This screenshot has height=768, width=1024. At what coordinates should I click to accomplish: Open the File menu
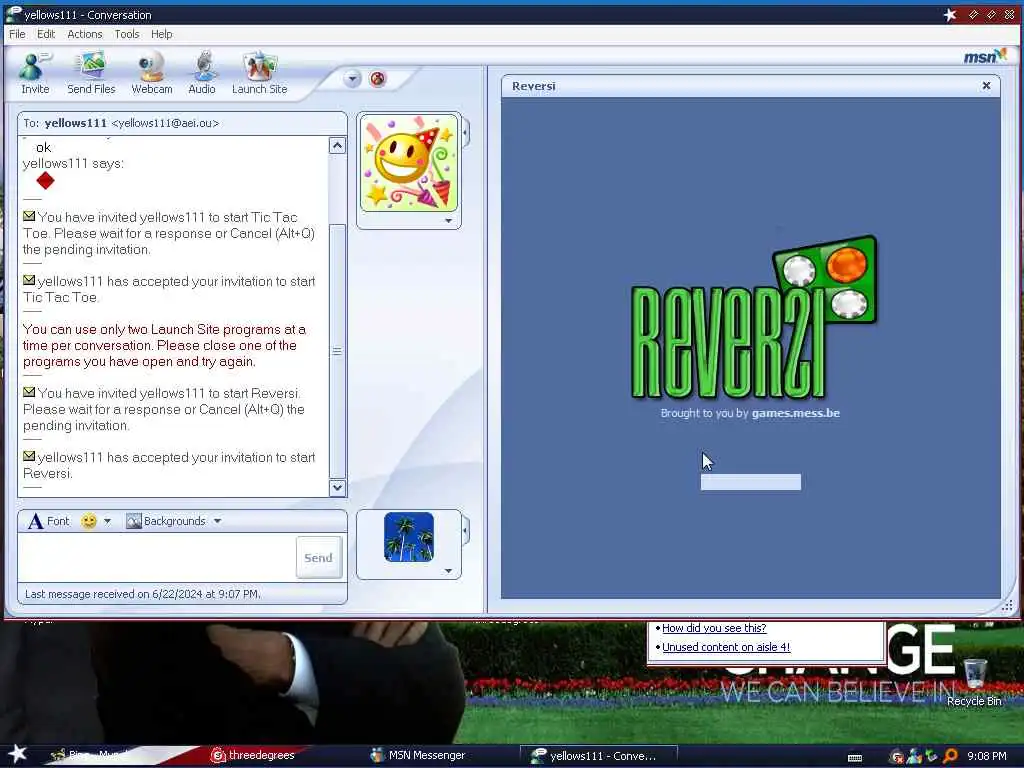pos(17,34)
